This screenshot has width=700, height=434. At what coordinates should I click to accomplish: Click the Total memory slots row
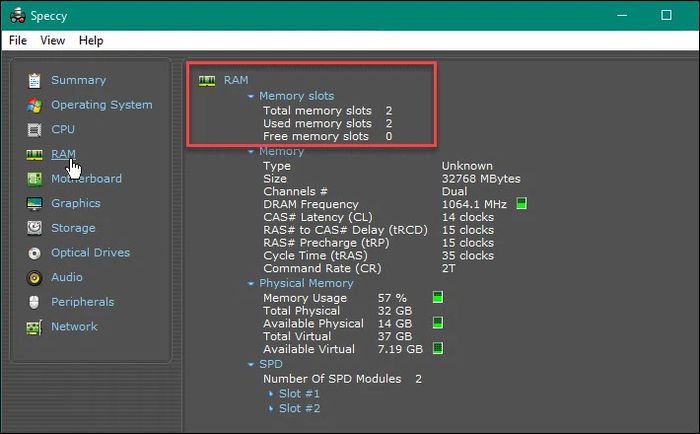coord(328,111)
